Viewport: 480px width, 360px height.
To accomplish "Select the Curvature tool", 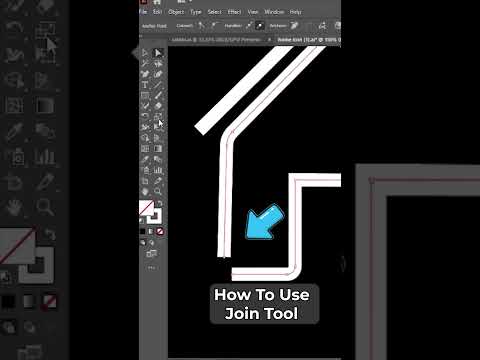I will click(158, 74).
